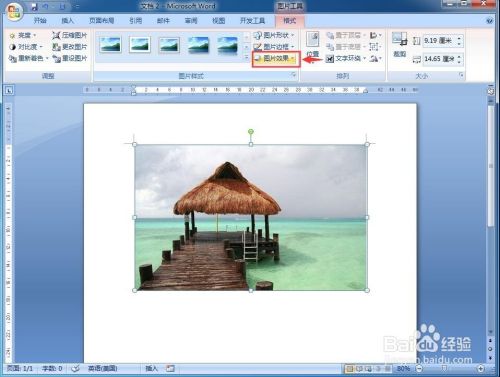The width and height of the screenshot is (500, 377).
Task: Click the zoom slider handle
Action: pyautogui.click(x=444, y=368)
